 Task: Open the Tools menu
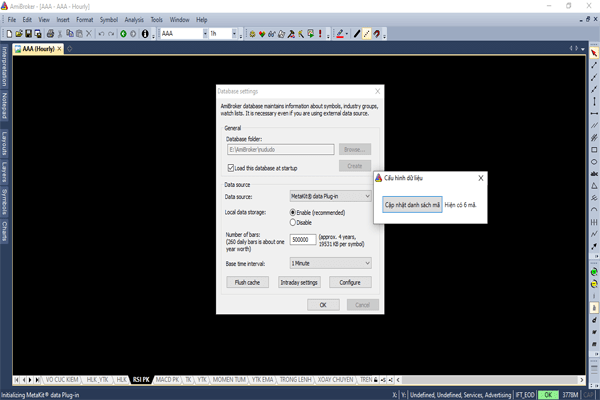pyautogui.click(x=156, y=20)
